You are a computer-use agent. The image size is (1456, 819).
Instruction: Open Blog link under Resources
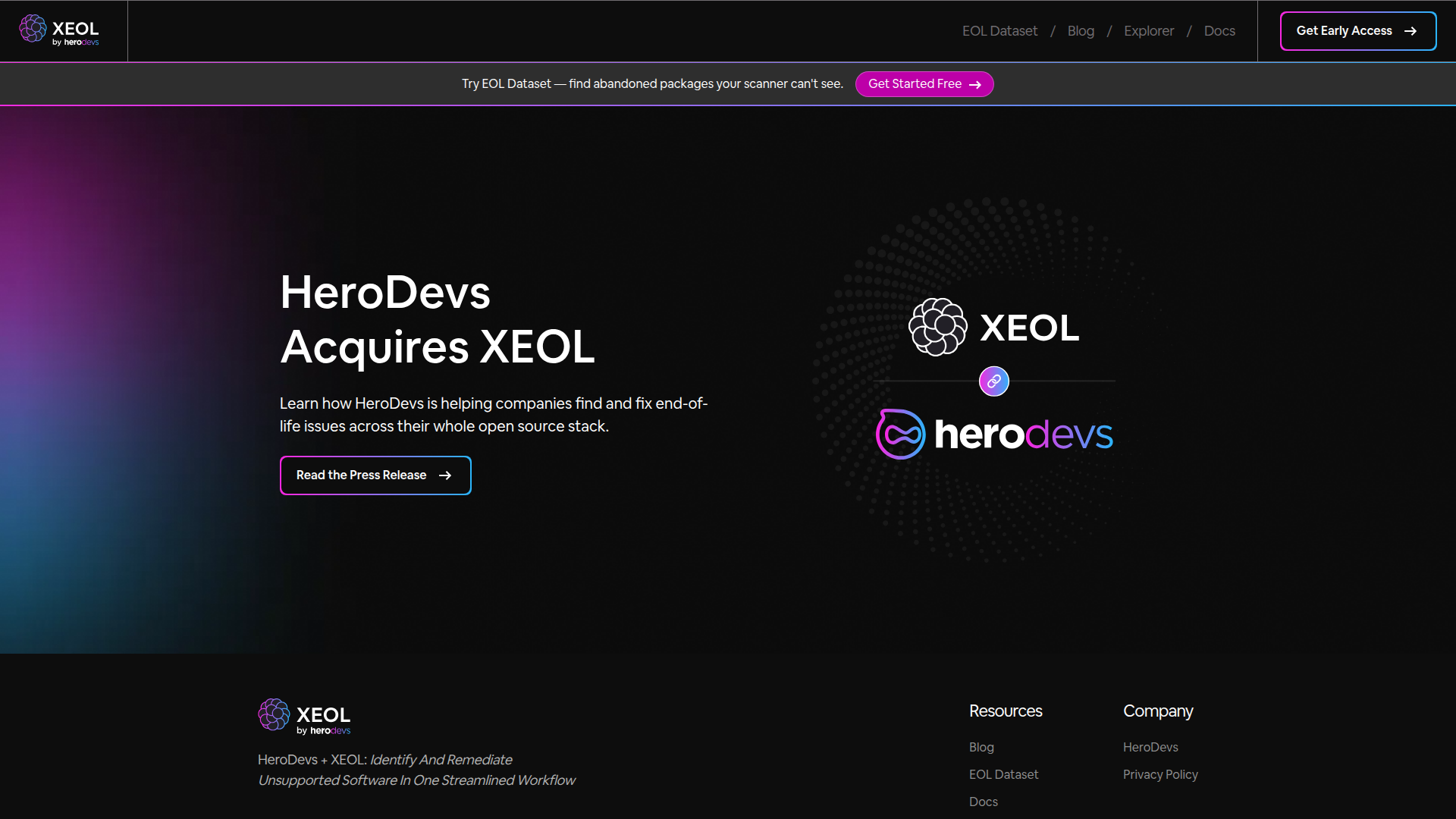(981, 747)
